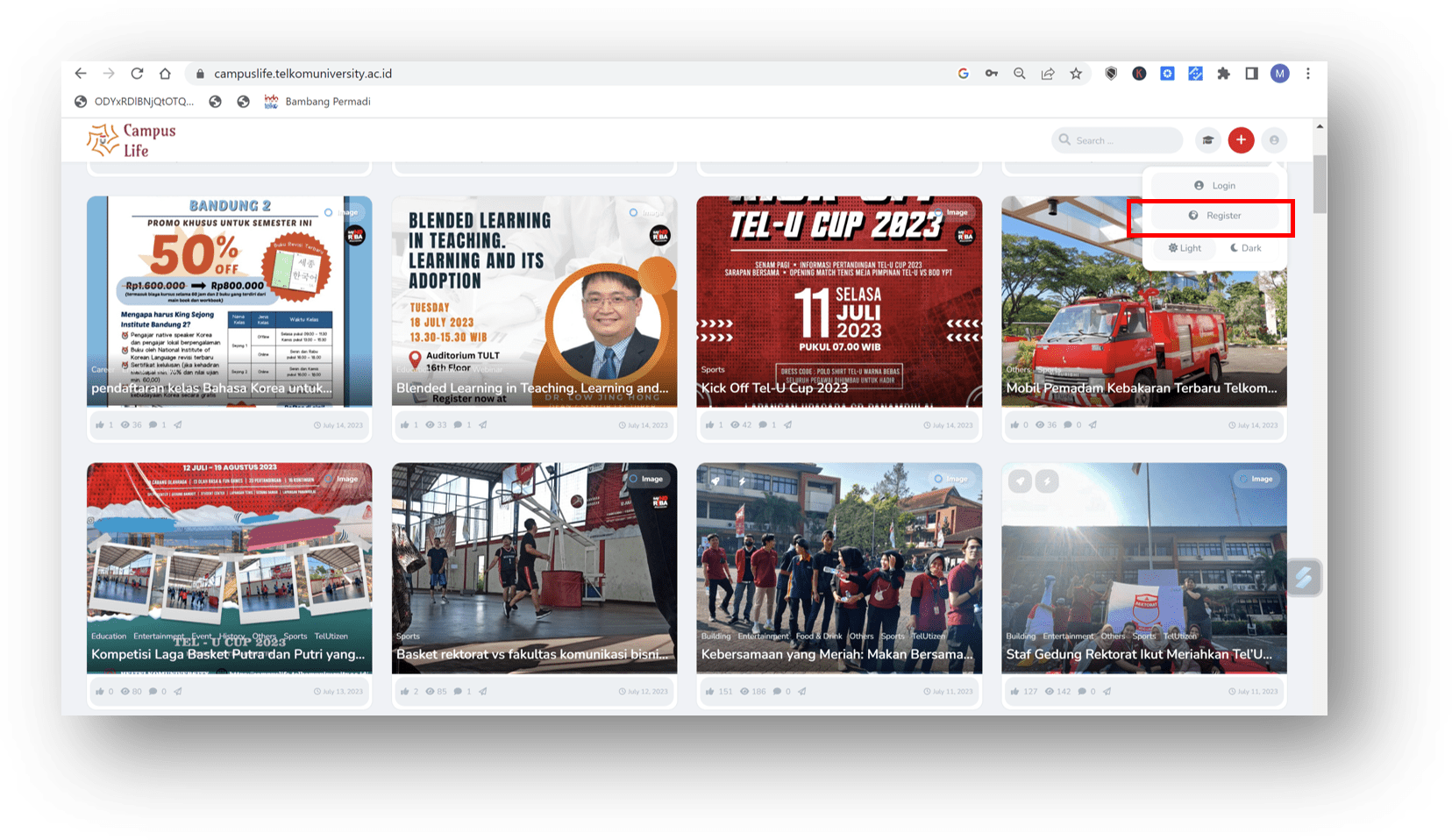Open the Extensions puzzle piece menu

(x=1223, y=74)
